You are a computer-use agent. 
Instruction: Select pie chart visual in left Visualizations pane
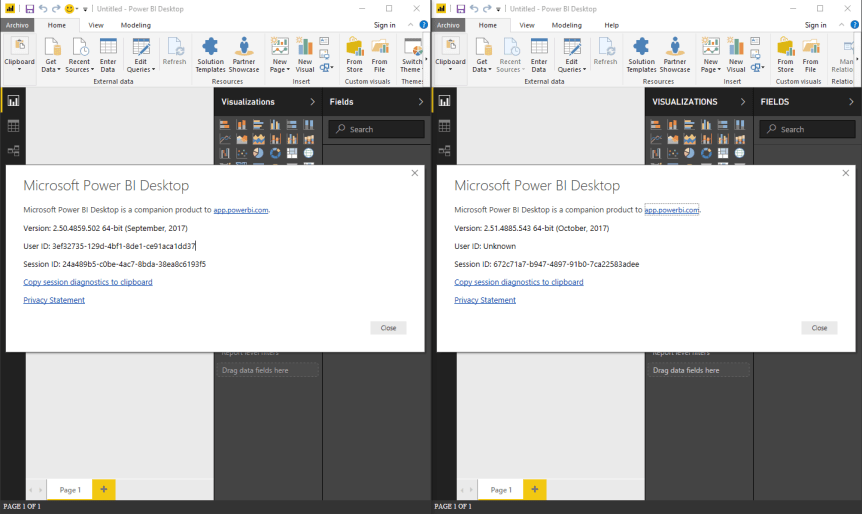(258, 153)
